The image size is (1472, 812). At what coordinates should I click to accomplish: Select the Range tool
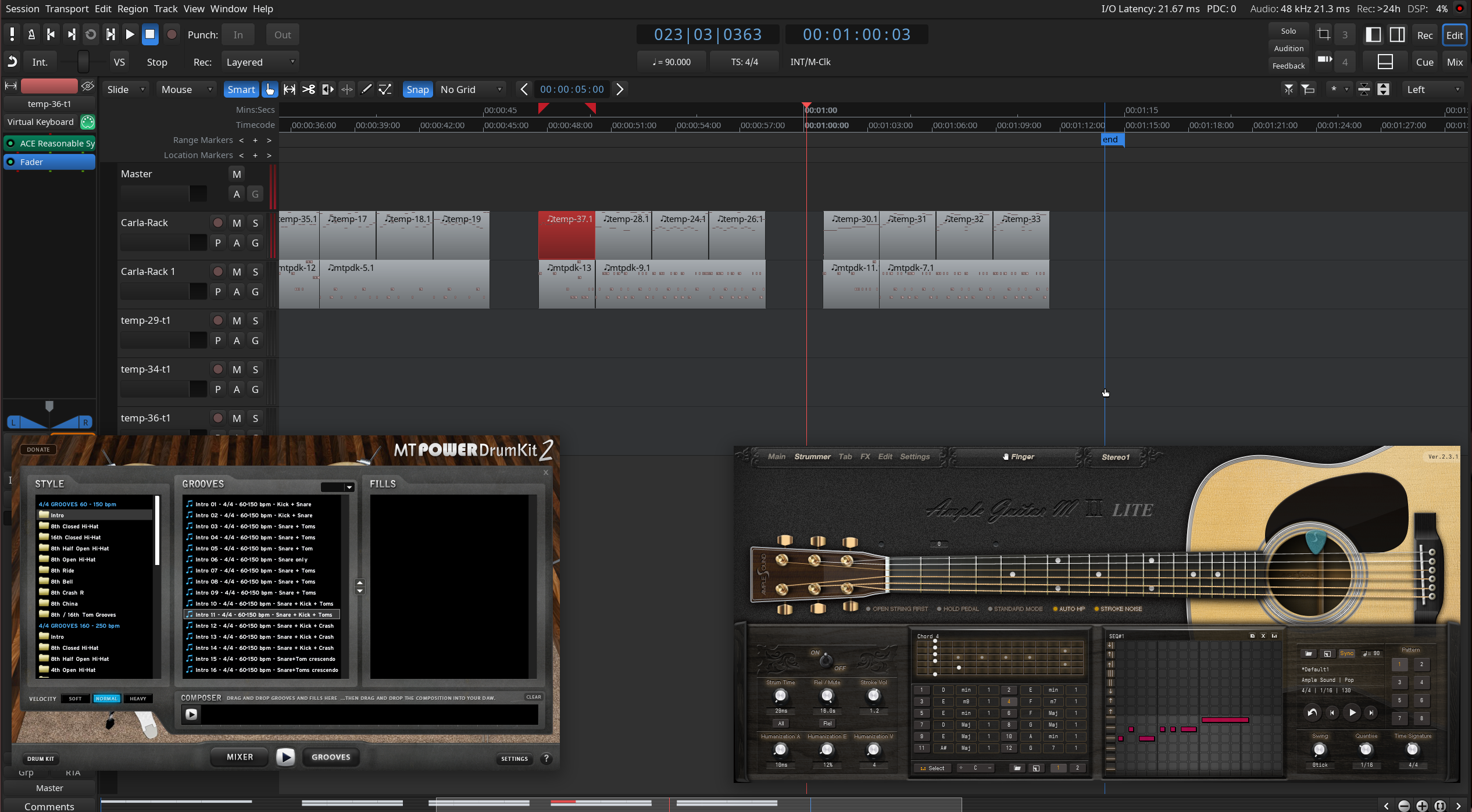pos(289,90)
